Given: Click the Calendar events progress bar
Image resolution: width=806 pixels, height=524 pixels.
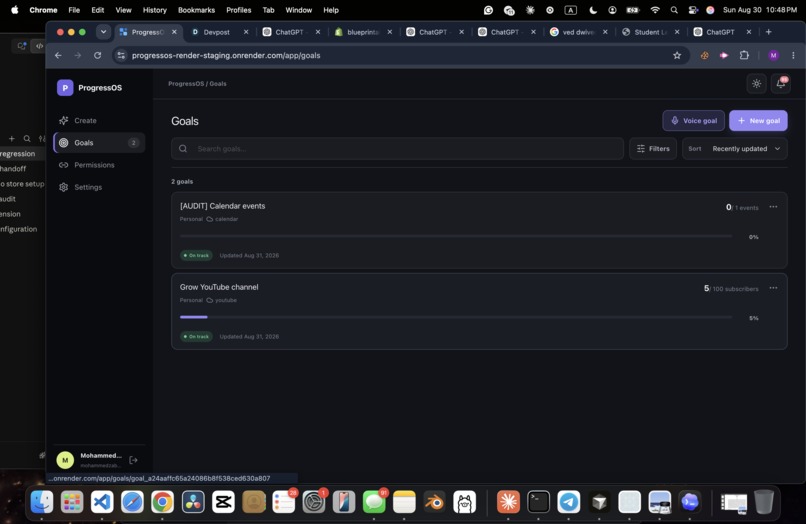Looking at the screenshot, I should (456, 236).
